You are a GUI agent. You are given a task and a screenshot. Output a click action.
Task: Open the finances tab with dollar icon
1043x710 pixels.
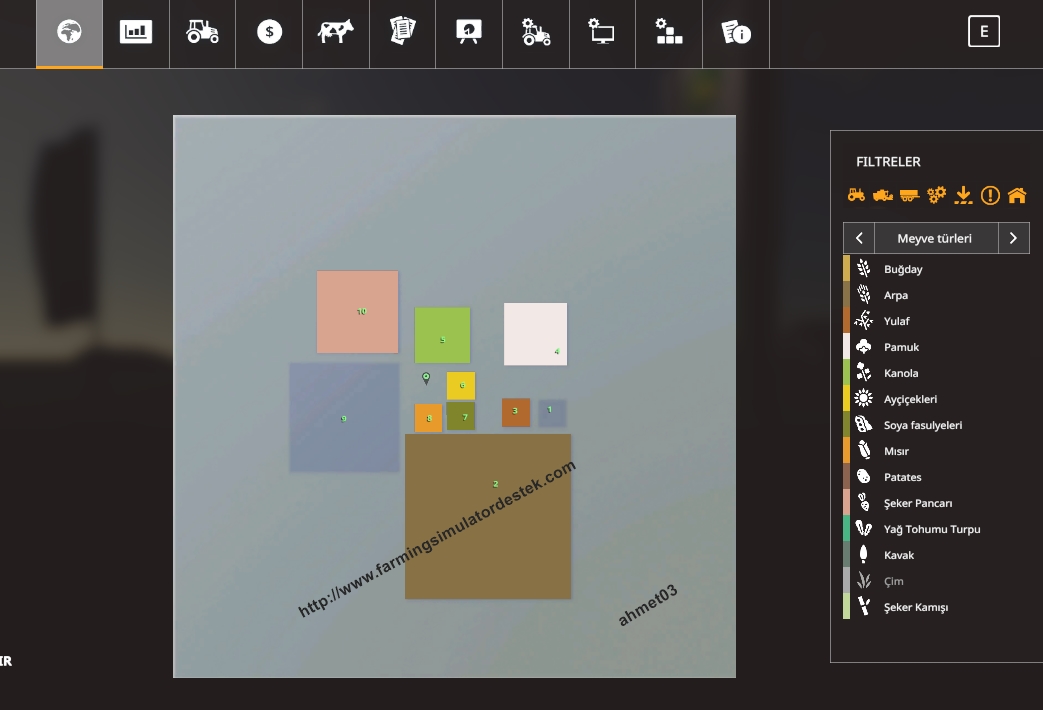coord(269,32)
